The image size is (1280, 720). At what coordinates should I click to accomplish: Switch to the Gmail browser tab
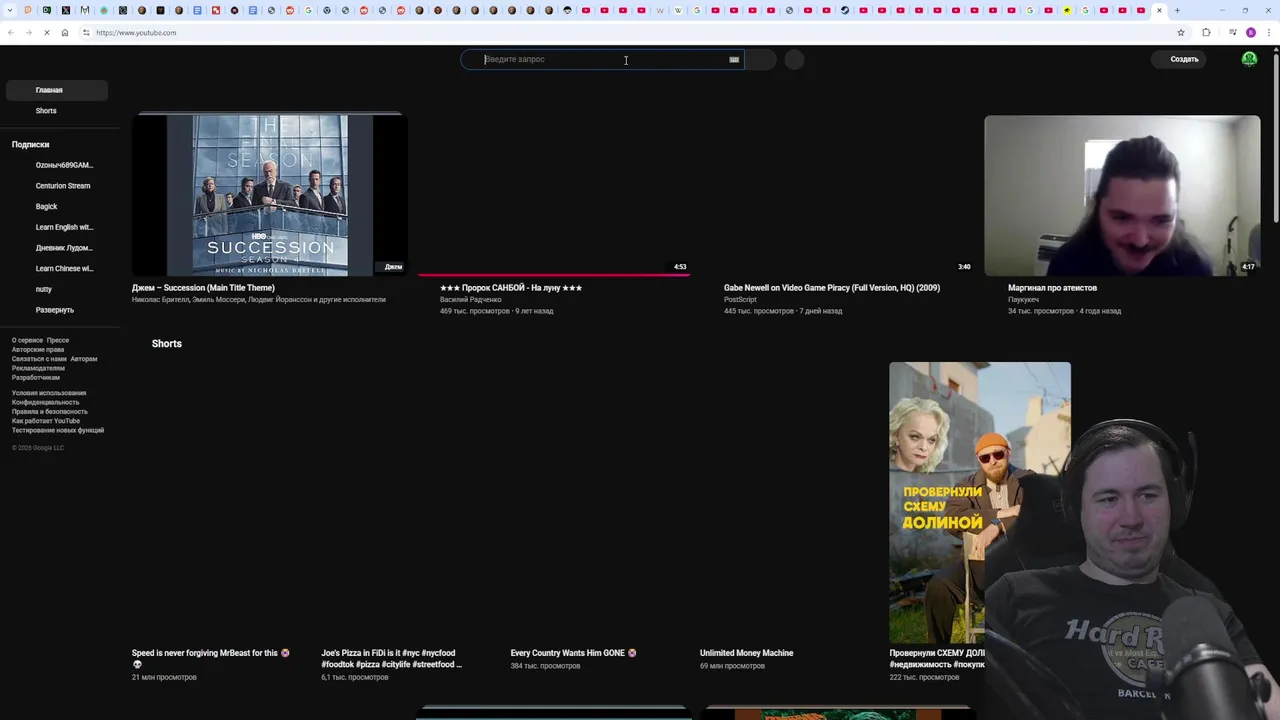point(85,10)
